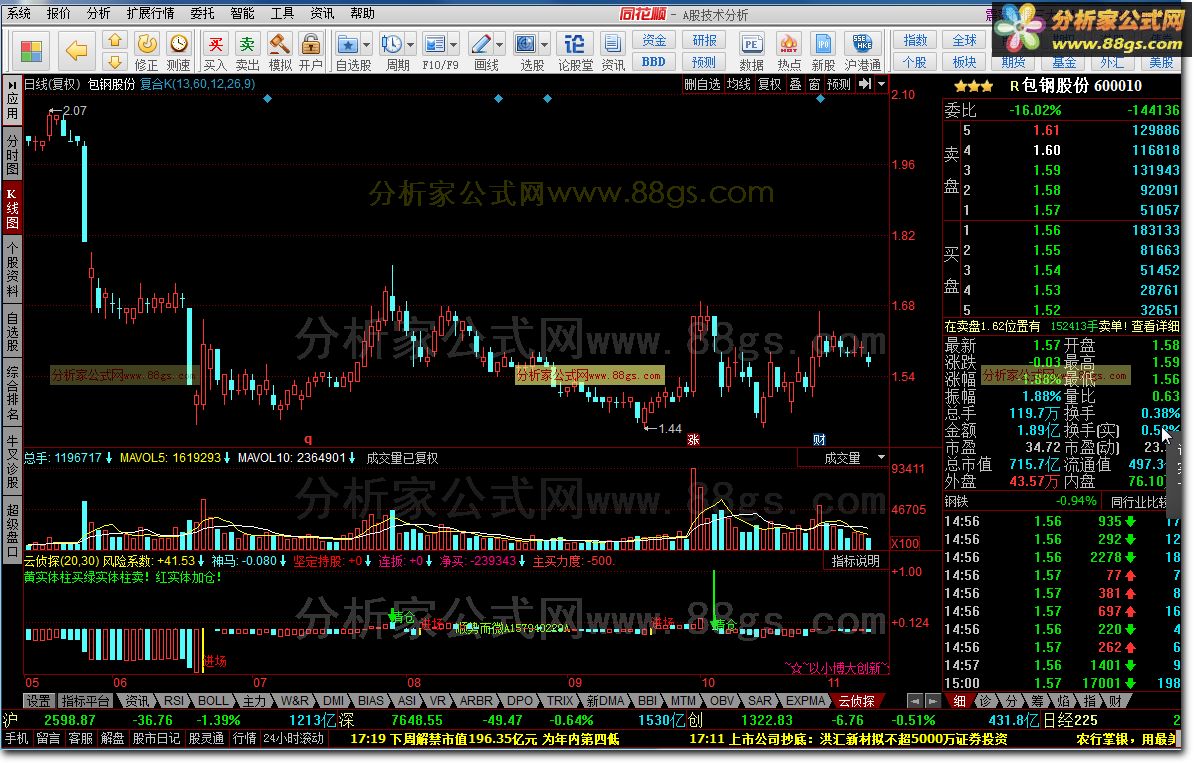
Task: Expand the 画线 dropdown arrow
Action: [x=500, y=45]
